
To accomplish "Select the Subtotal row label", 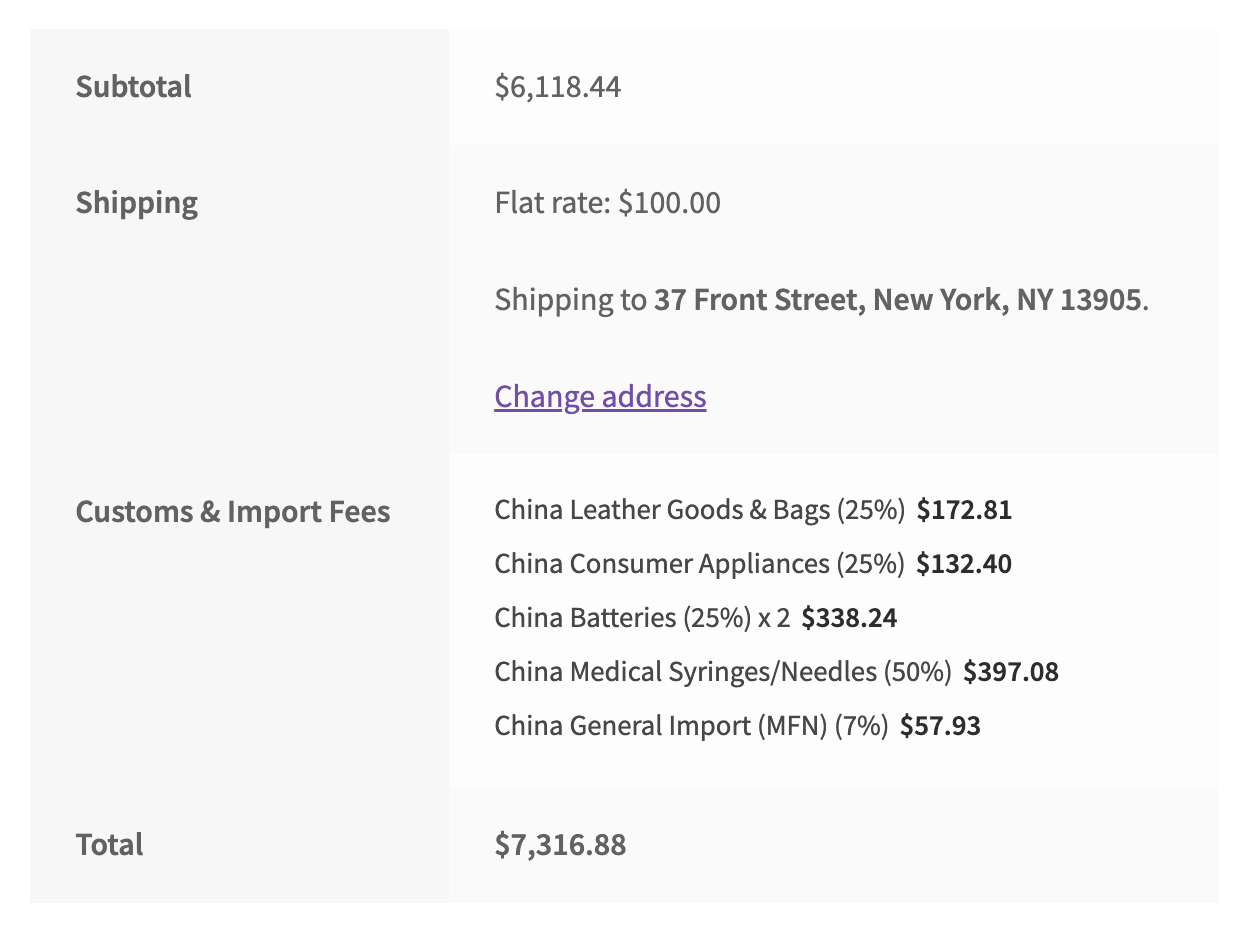I will [133, 87].
